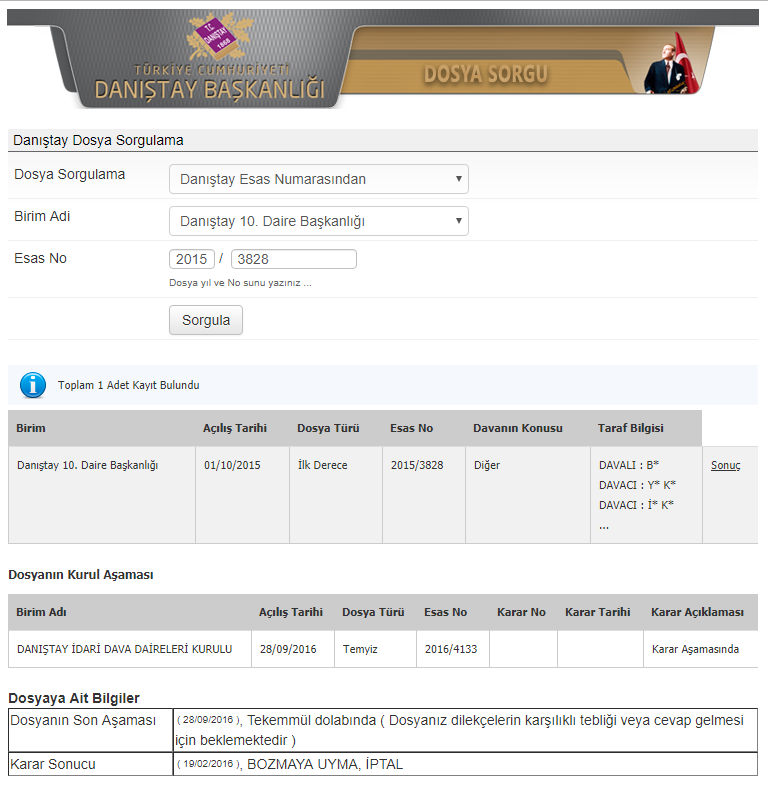Expand the Birim Adı dropdown list
This screenshot has height=788, width=768.
click(x=318, y=221)
